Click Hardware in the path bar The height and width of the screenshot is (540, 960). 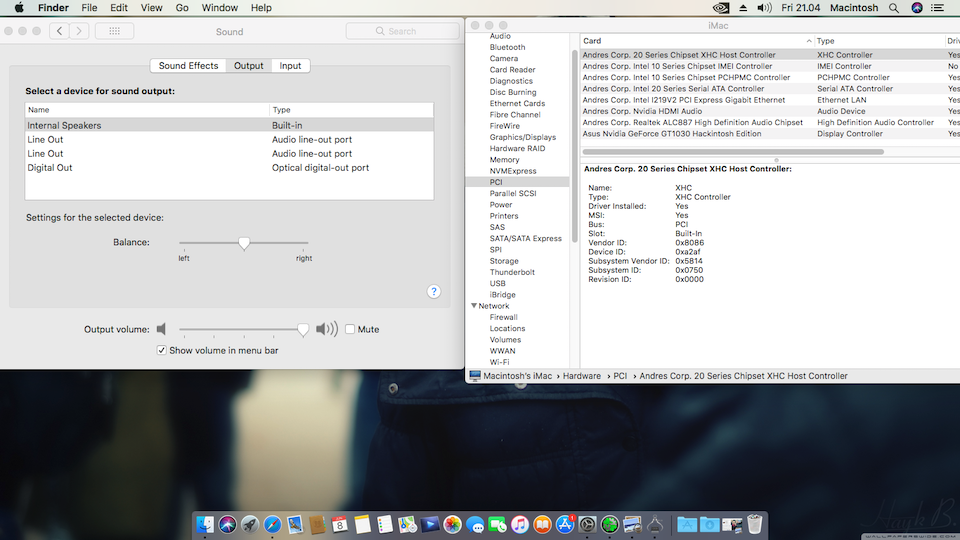582,376
